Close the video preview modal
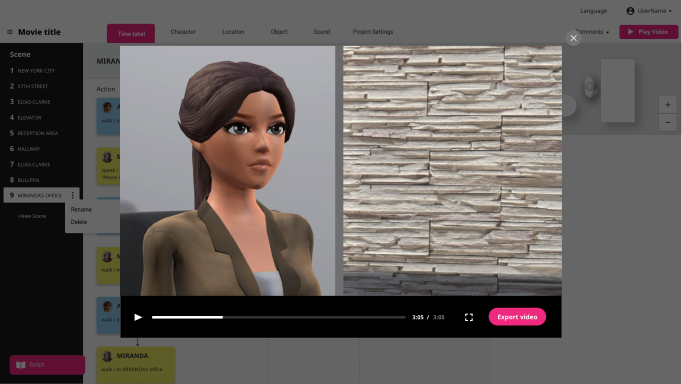The width and height of the screenshot is (682, 384). (573, 38)
